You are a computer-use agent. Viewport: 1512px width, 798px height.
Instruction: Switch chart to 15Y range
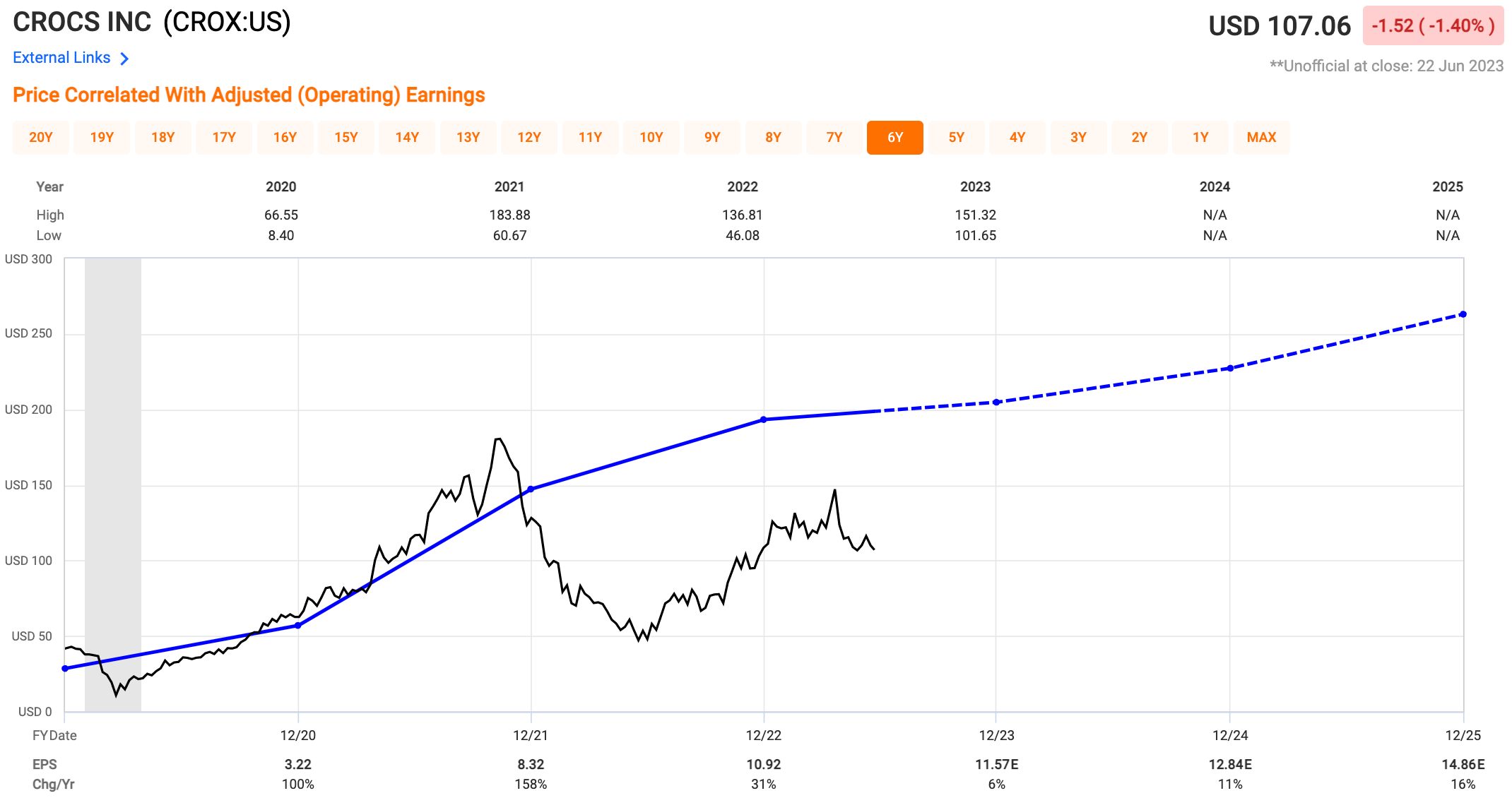[346, 138]
